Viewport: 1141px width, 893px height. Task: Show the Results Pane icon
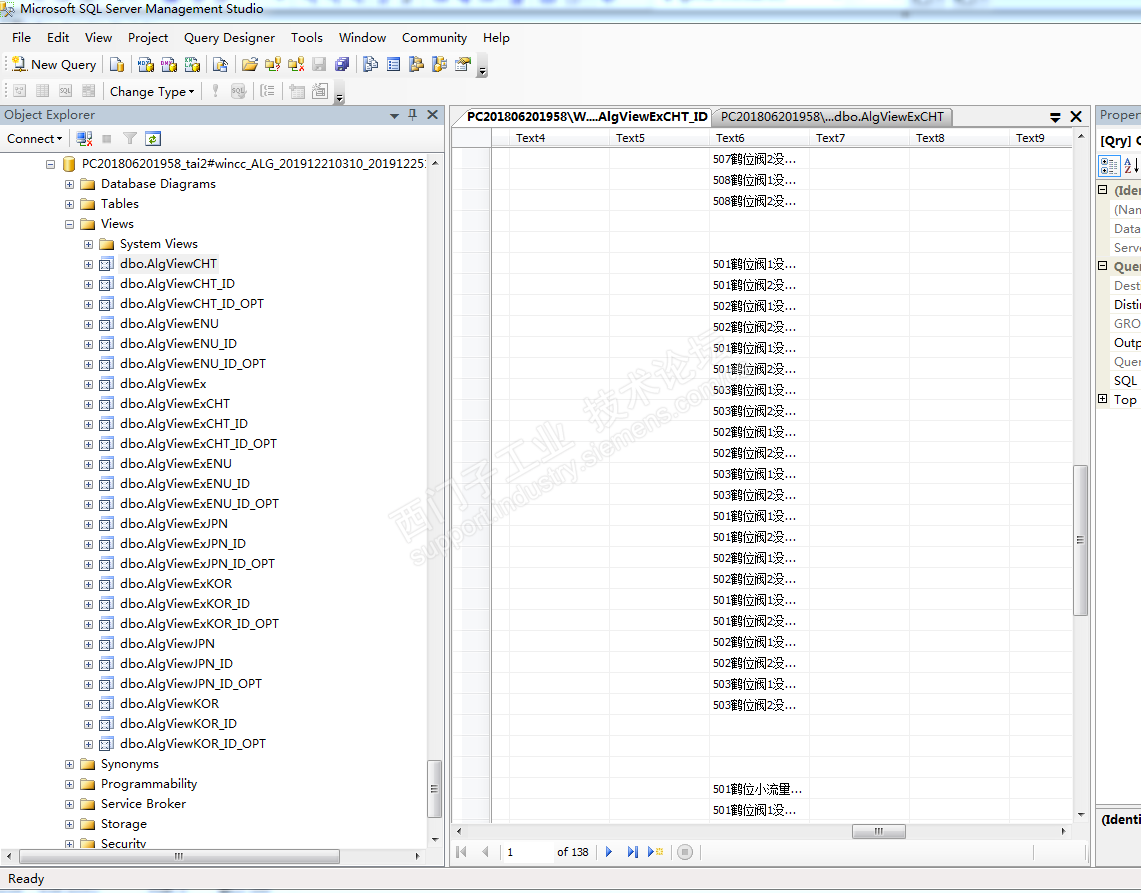tap(89, 91)
